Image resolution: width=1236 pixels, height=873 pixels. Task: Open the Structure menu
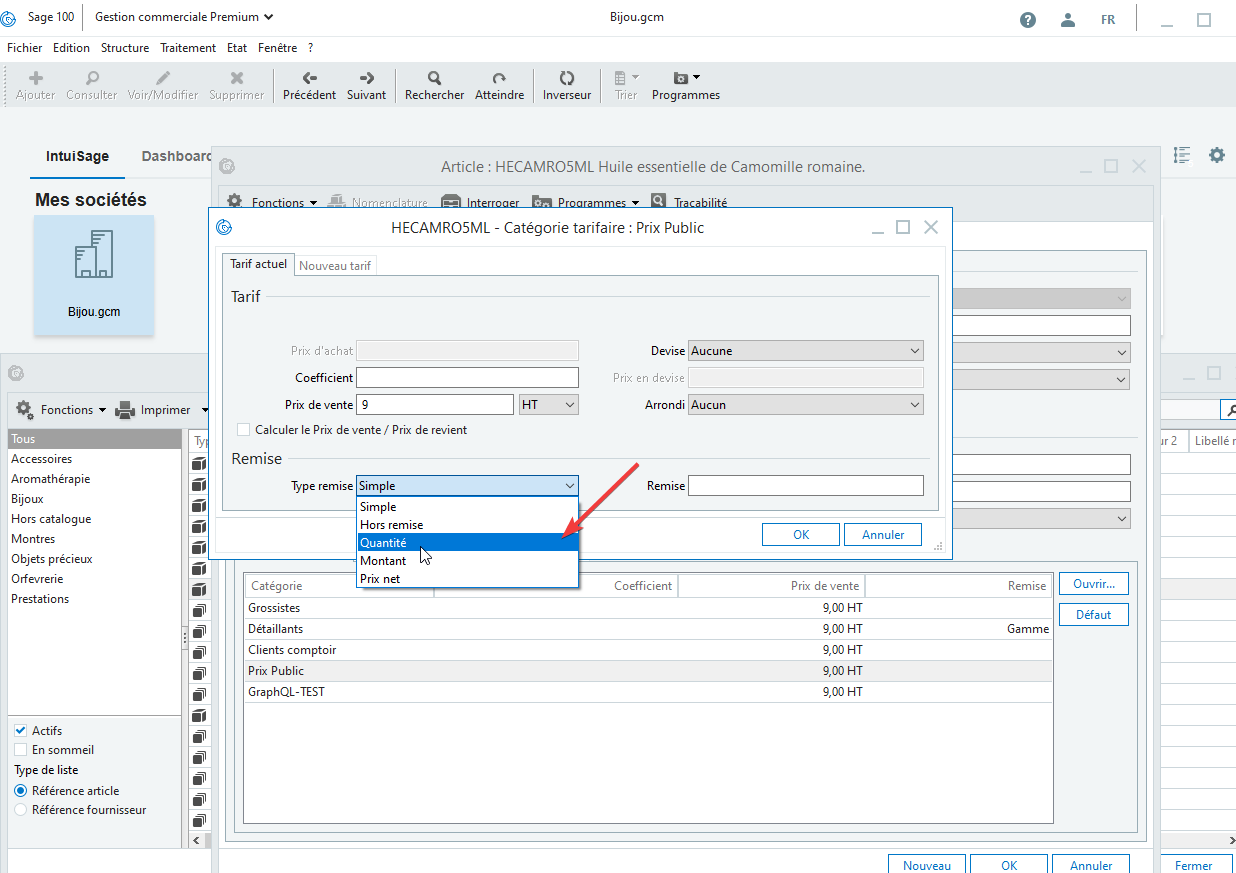point(125,48)
